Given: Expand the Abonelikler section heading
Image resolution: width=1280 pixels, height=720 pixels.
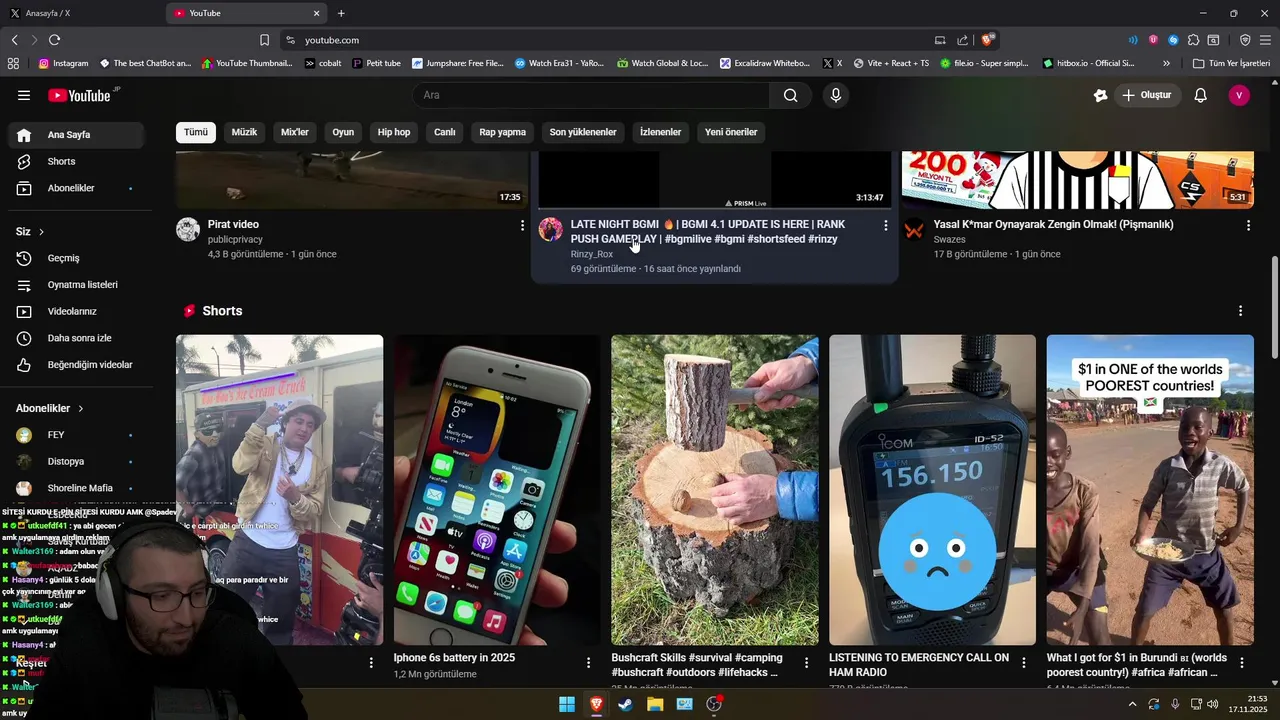Looking at the screenshot, I should [50, 408].
